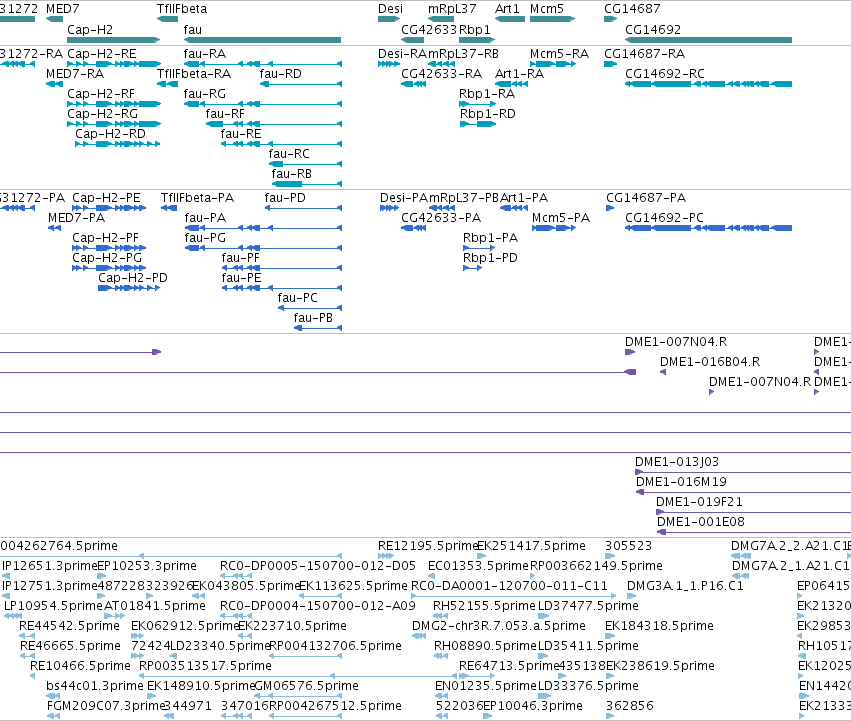Image resolution: width=851 pixels, height=721 pixels.
Task: Open the Mcm5-PA protein label
Action: pos(561,218)
